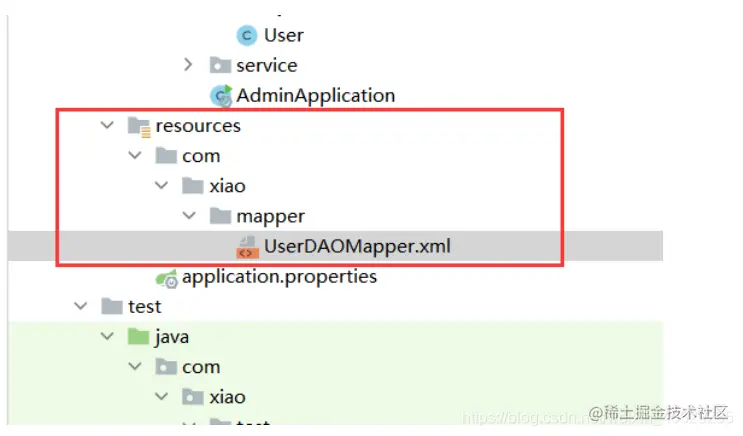Screen dimensions: 743x436
Task: Click the AdminApplication run class icon
Action: 221,96
